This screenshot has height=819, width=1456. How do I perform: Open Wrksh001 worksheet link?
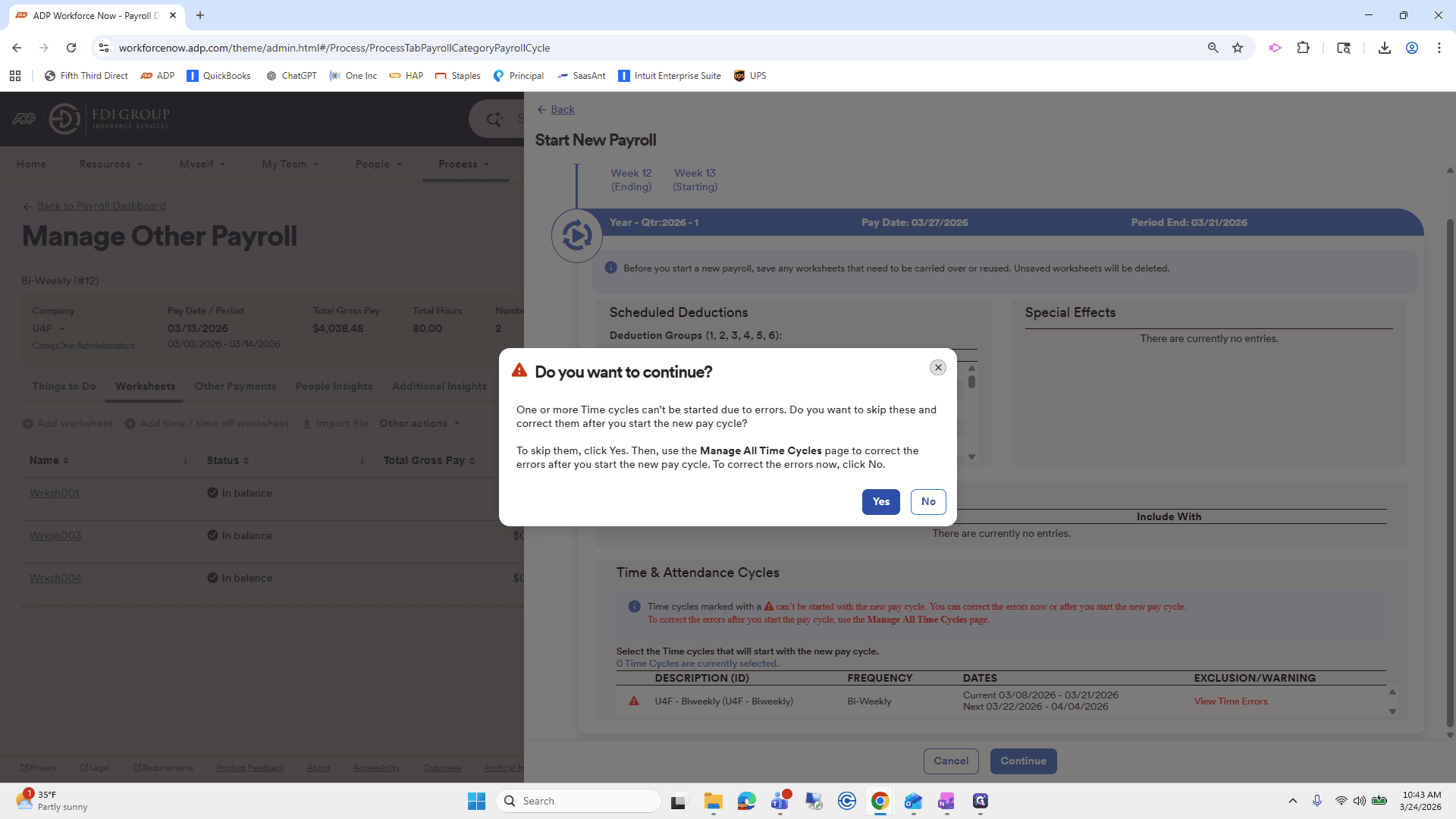point(54,493)
